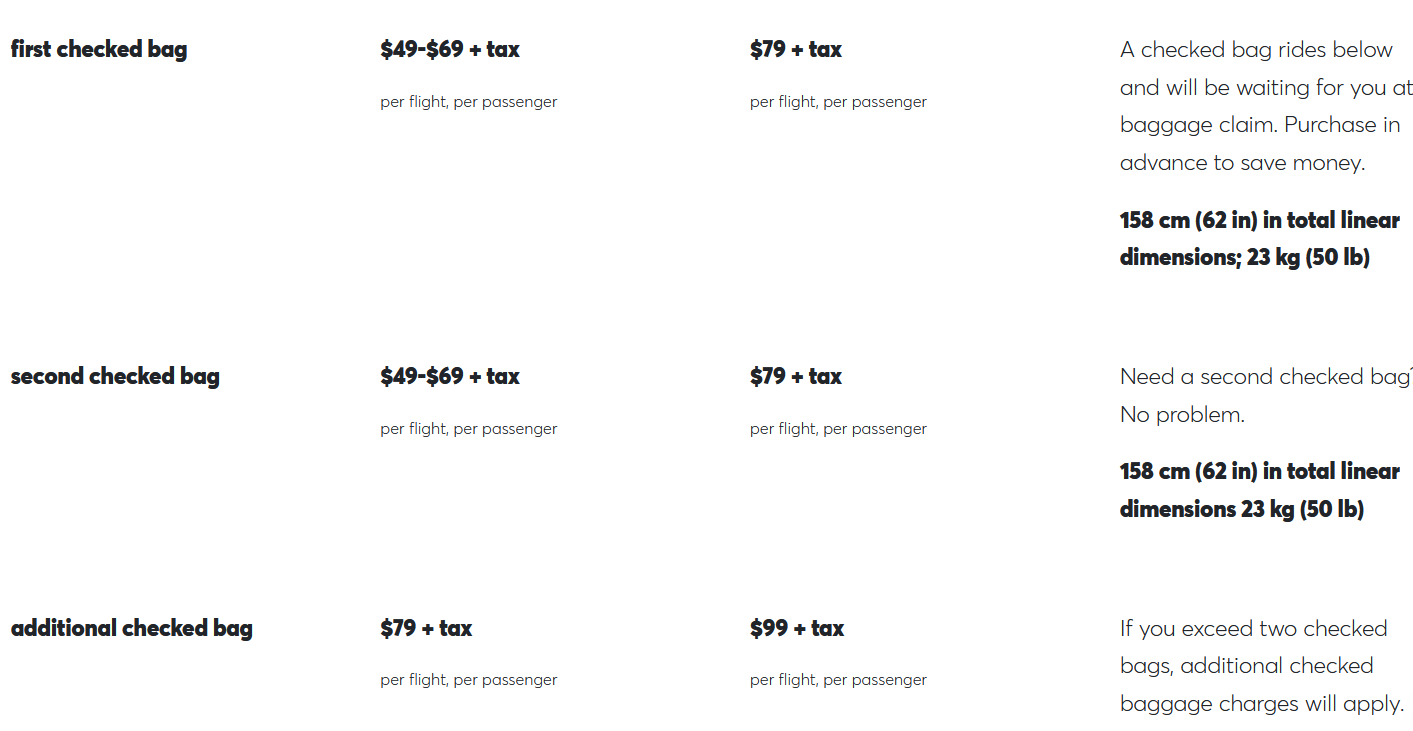
Task: Click "per flight, per passenger" under first bag $79
Action: pos(838,102)
